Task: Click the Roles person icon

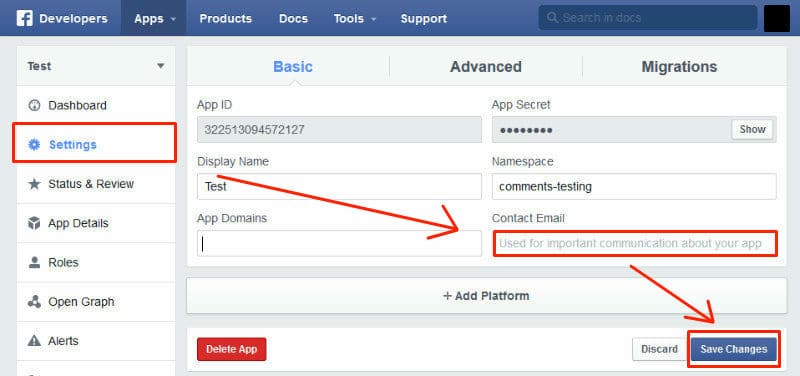Action: 34,263
